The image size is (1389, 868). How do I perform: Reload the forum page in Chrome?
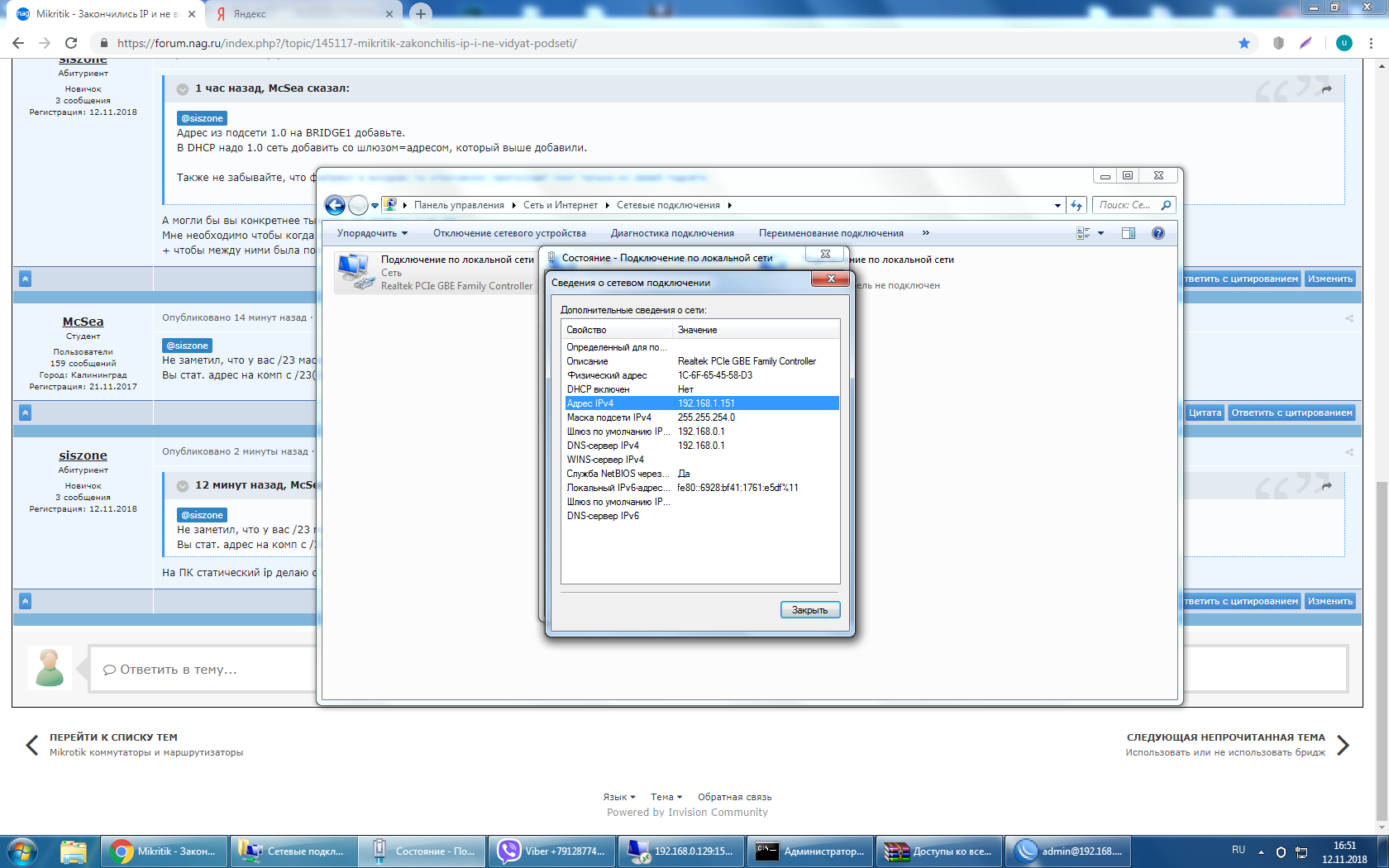point(71,43)
